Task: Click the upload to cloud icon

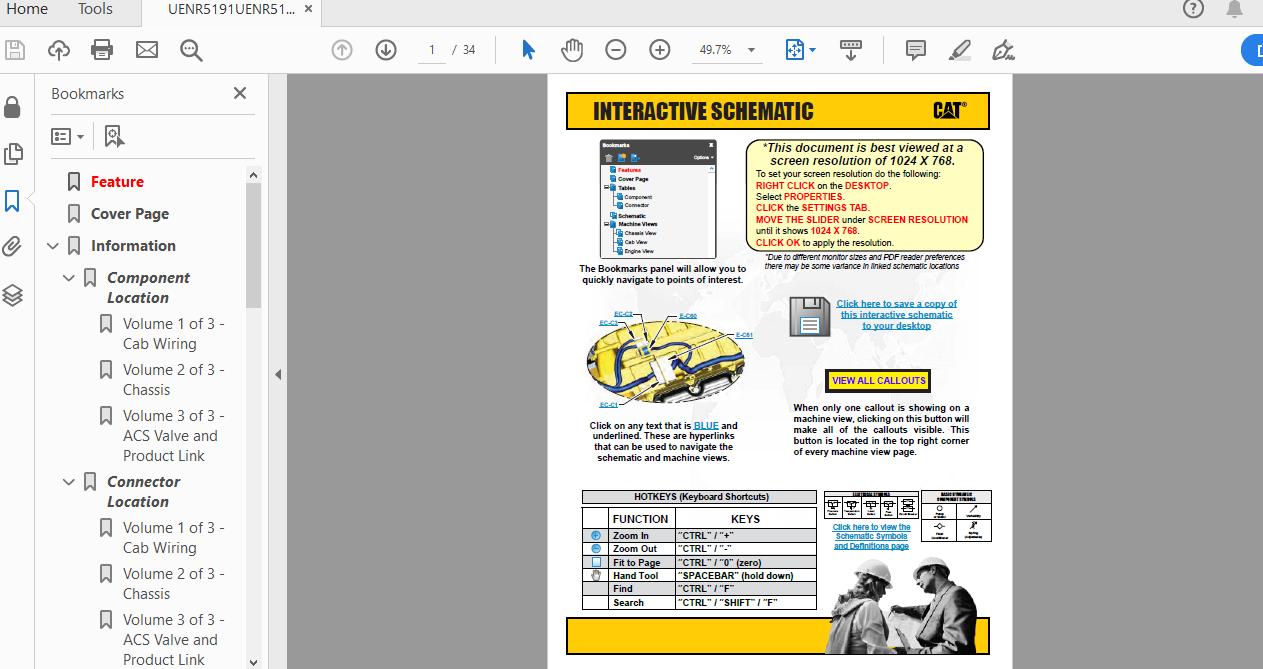Action: [x=59, y=50]
